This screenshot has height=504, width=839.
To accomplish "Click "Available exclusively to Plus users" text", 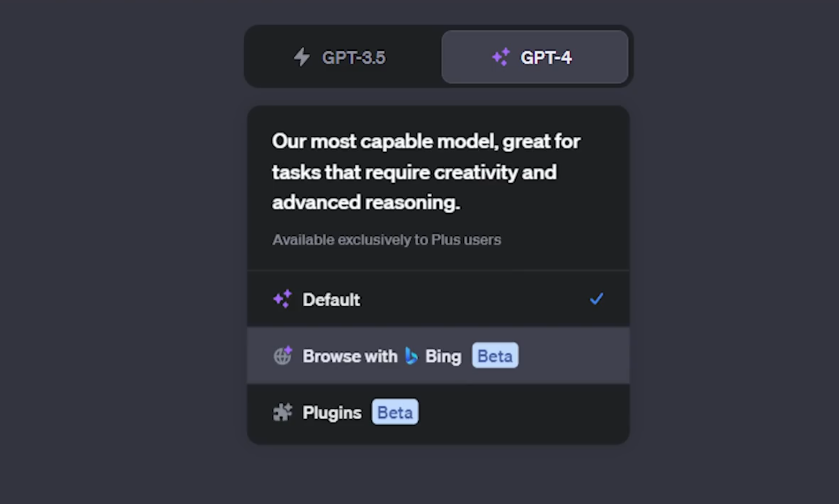I will point(386,240).
